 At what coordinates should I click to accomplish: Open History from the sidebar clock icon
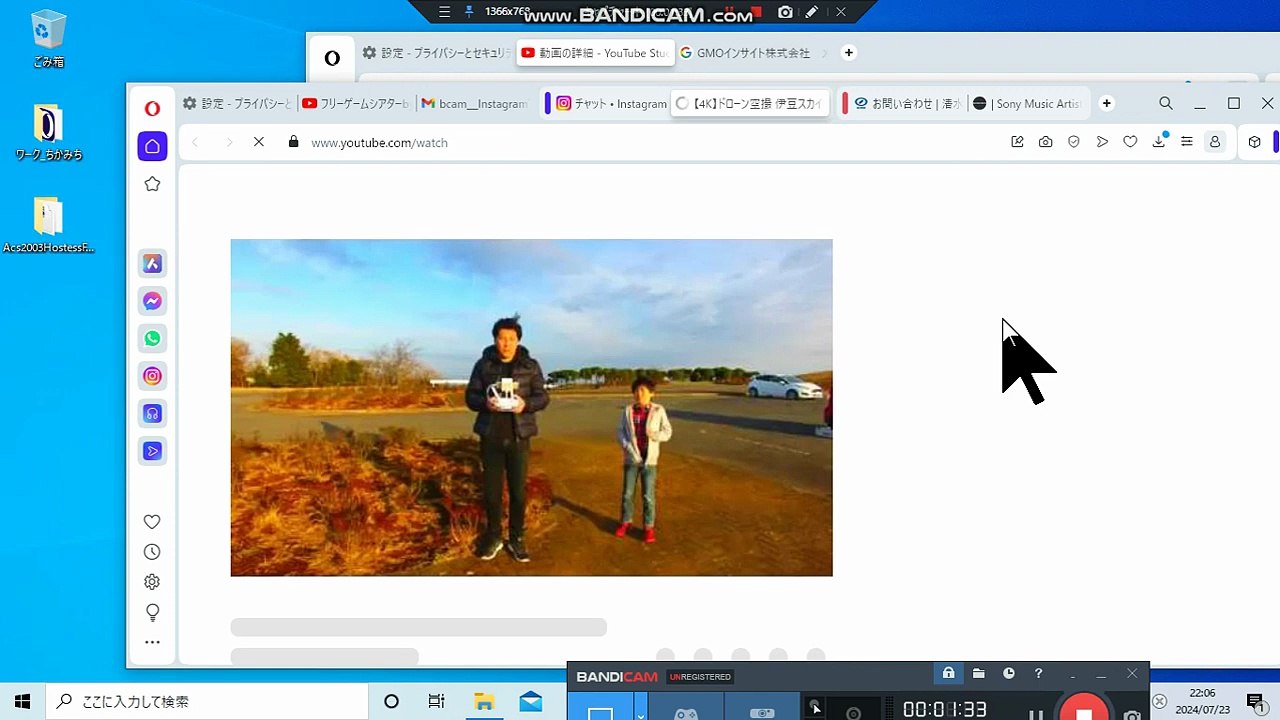click(152, 552)
